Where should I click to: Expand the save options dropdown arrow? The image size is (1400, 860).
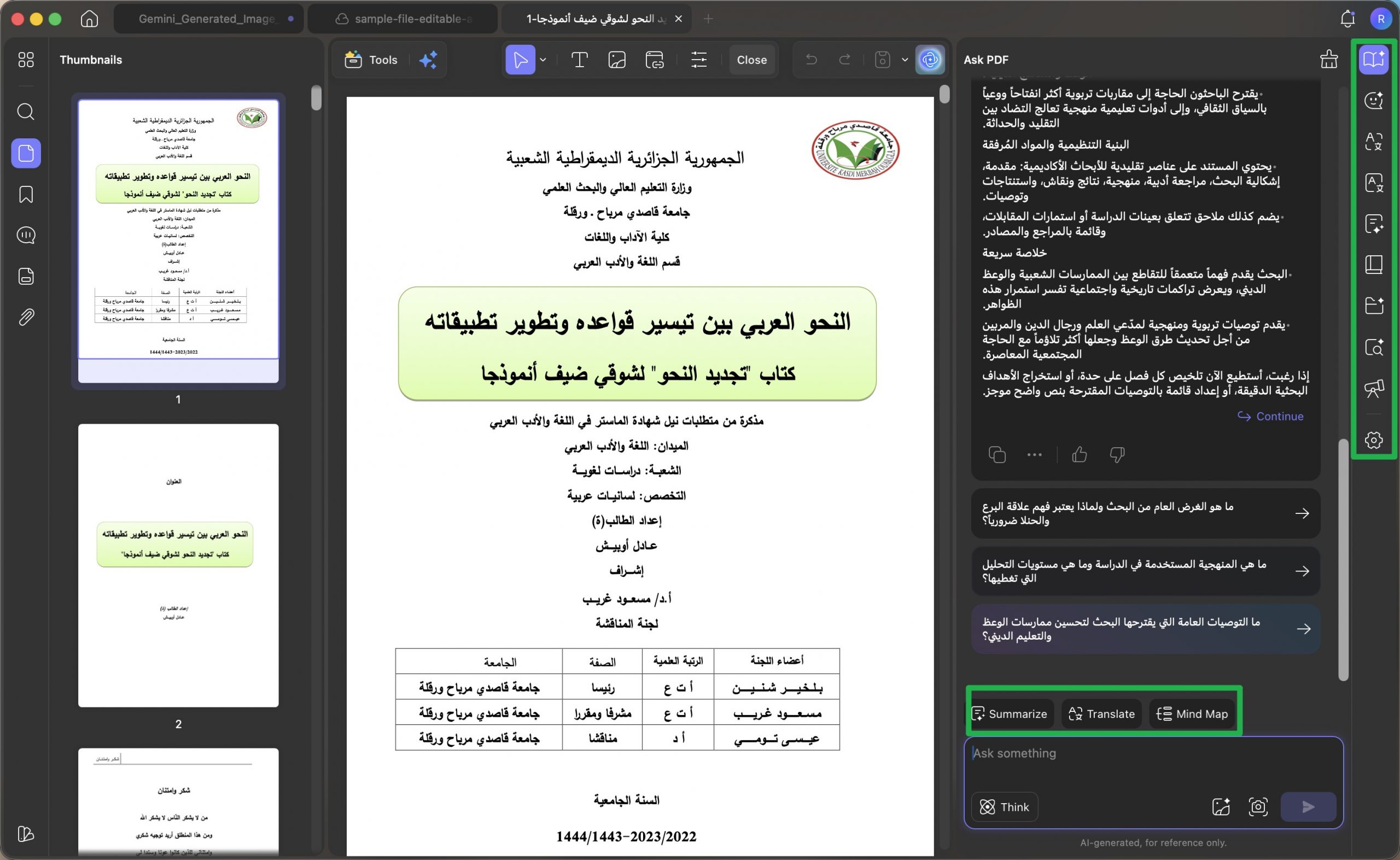point(905,60)
